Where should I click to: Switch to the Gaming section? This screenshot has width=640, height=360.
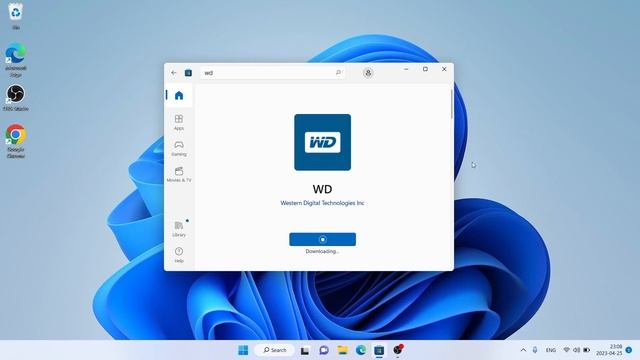pos(179,148)
